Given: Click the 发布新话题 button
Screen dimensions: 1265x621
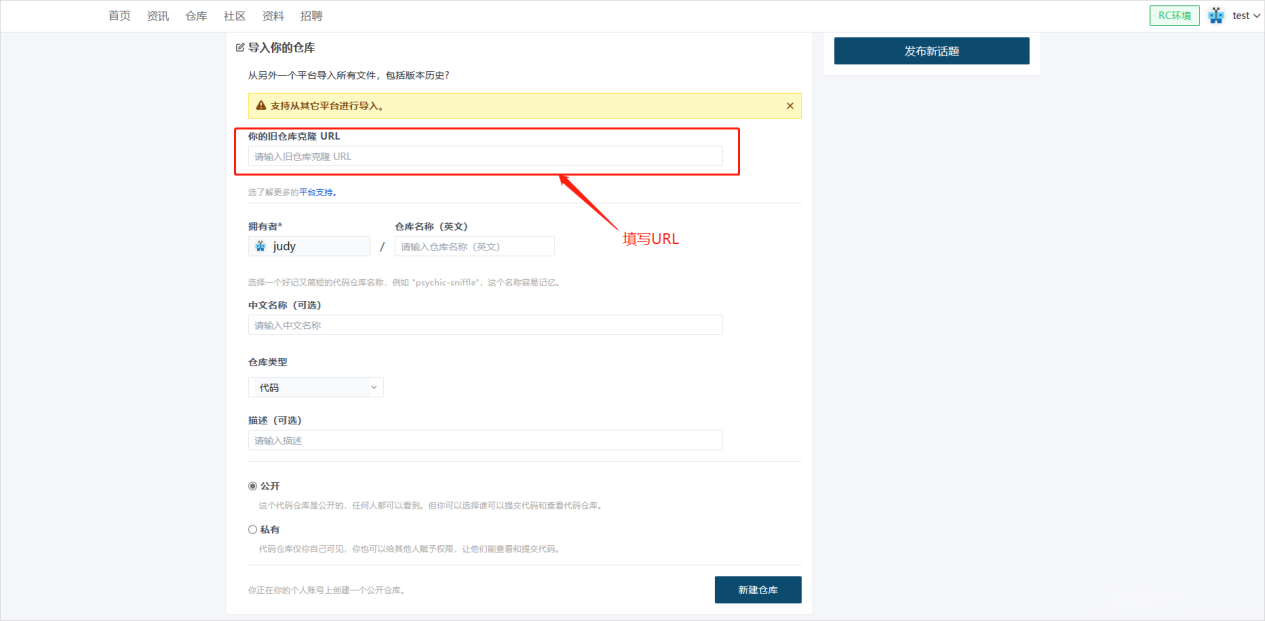Looking at the screenshot, I should click(931, 51).
